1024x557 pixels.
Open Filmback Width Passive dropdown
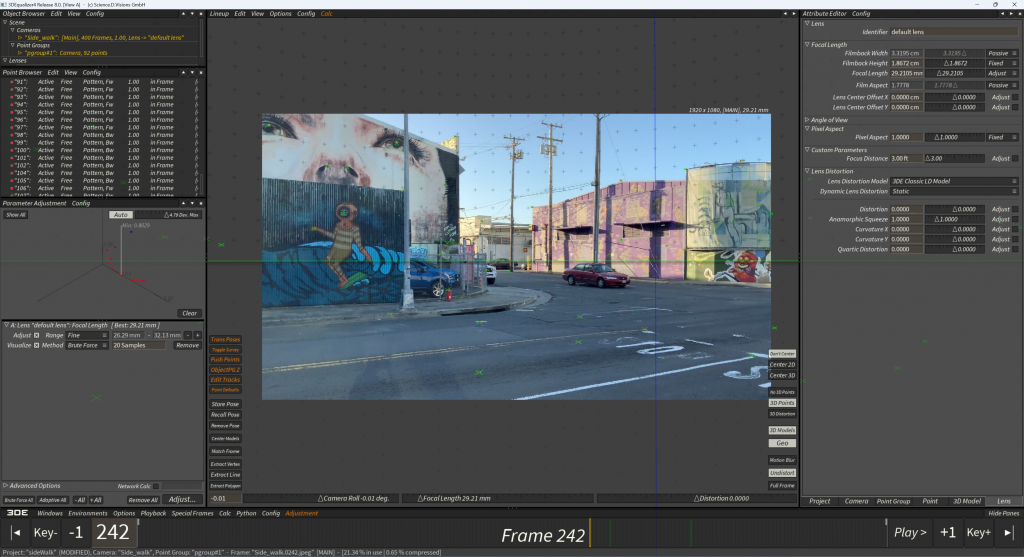click(1002, 54)
